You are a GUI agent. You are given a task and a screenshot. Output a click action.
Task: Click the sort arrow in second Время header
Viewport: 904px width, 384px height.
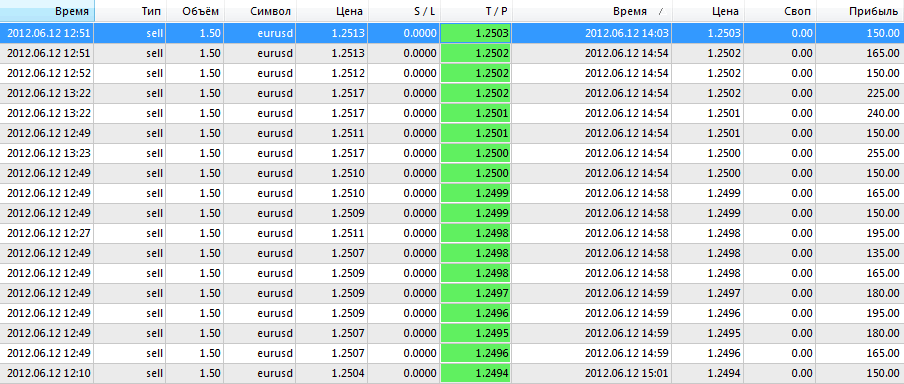click(x=660, y=12)
